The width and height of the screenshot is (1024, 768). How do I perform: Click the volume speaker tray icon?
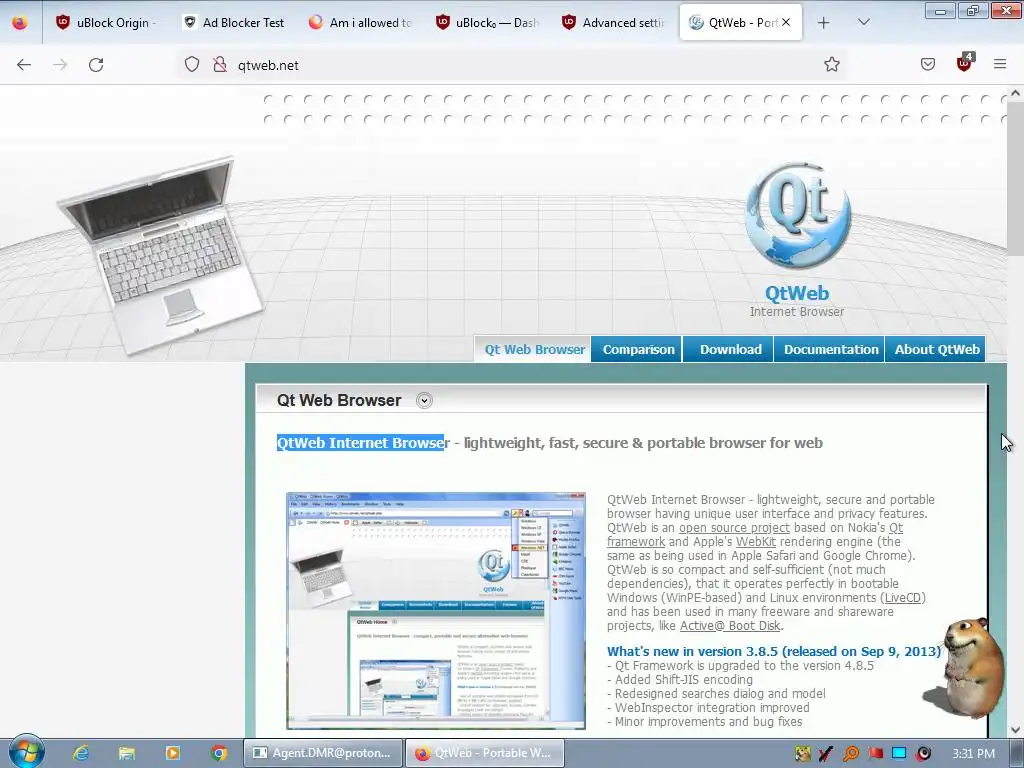click(x=924, y=754)
